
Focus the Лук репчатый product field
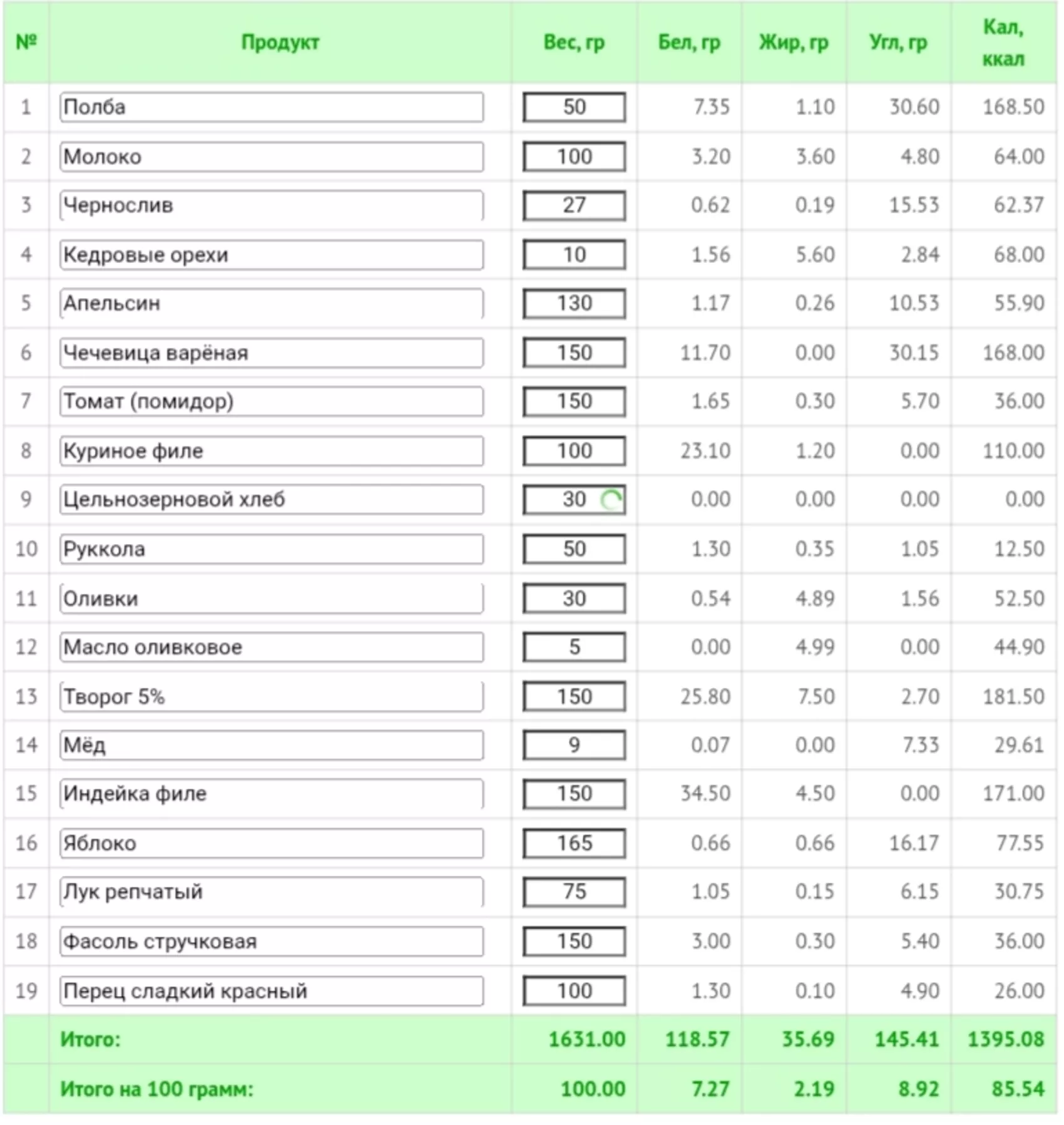point(272,892)
